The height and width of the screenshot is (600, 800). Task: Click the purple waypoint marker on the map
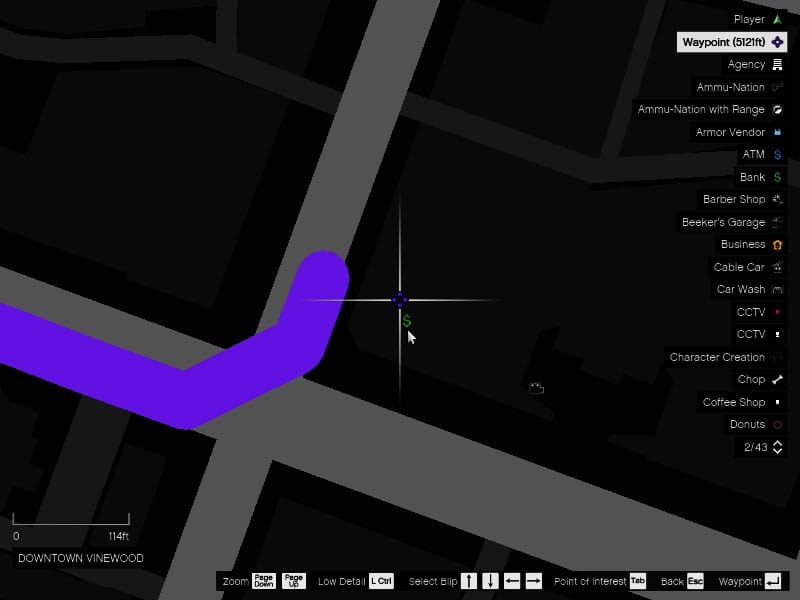click(x=399, y=300)
